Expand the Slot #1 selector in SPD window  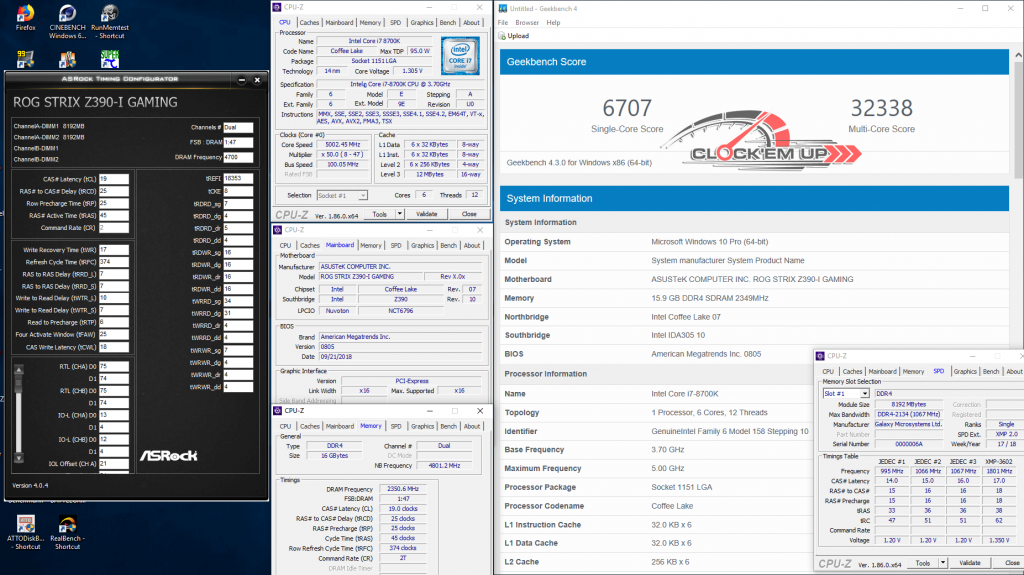tap(866, 393)
